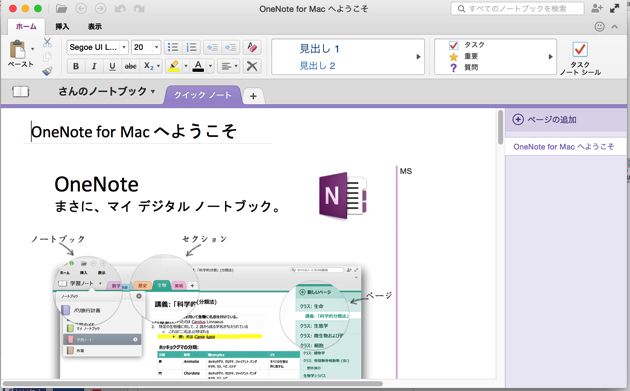Select the クイック ノート section tab
This screenshot has width=630, height=391.
[203, 95]
